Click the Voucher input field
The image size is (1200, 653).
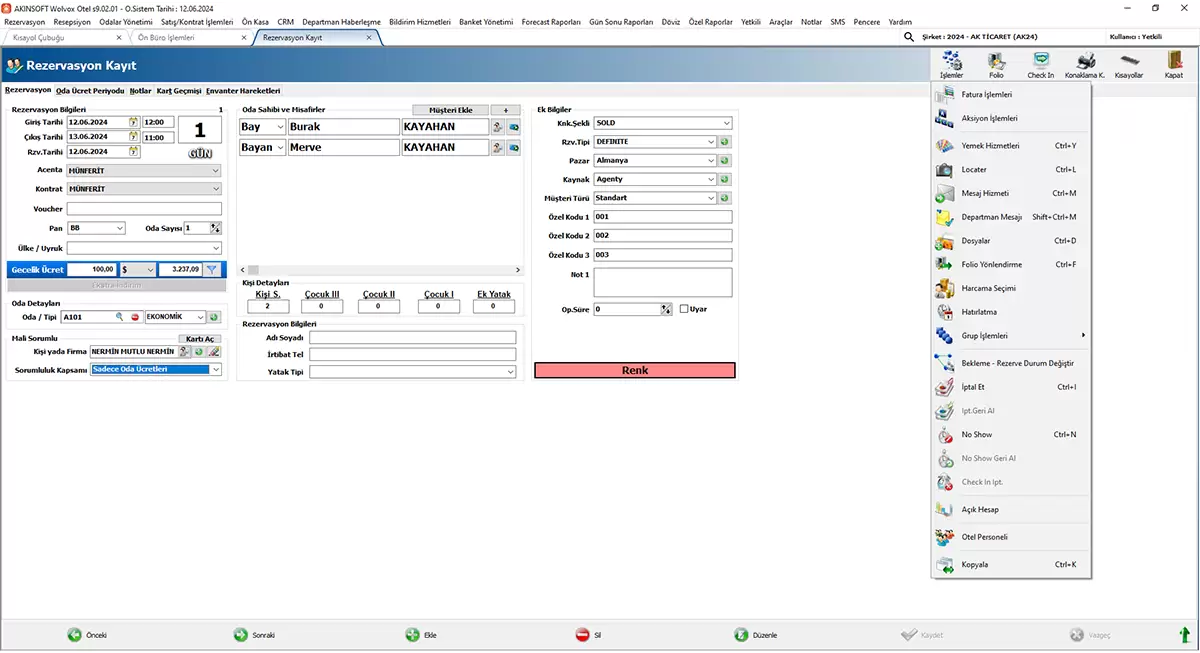(144, 209)
